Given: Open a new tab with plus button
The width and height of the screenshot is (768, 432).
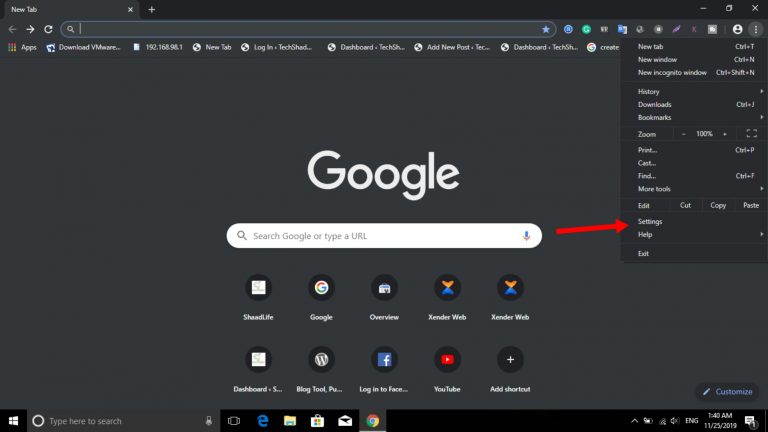Looking at the screenshot, I should (151, 9).
